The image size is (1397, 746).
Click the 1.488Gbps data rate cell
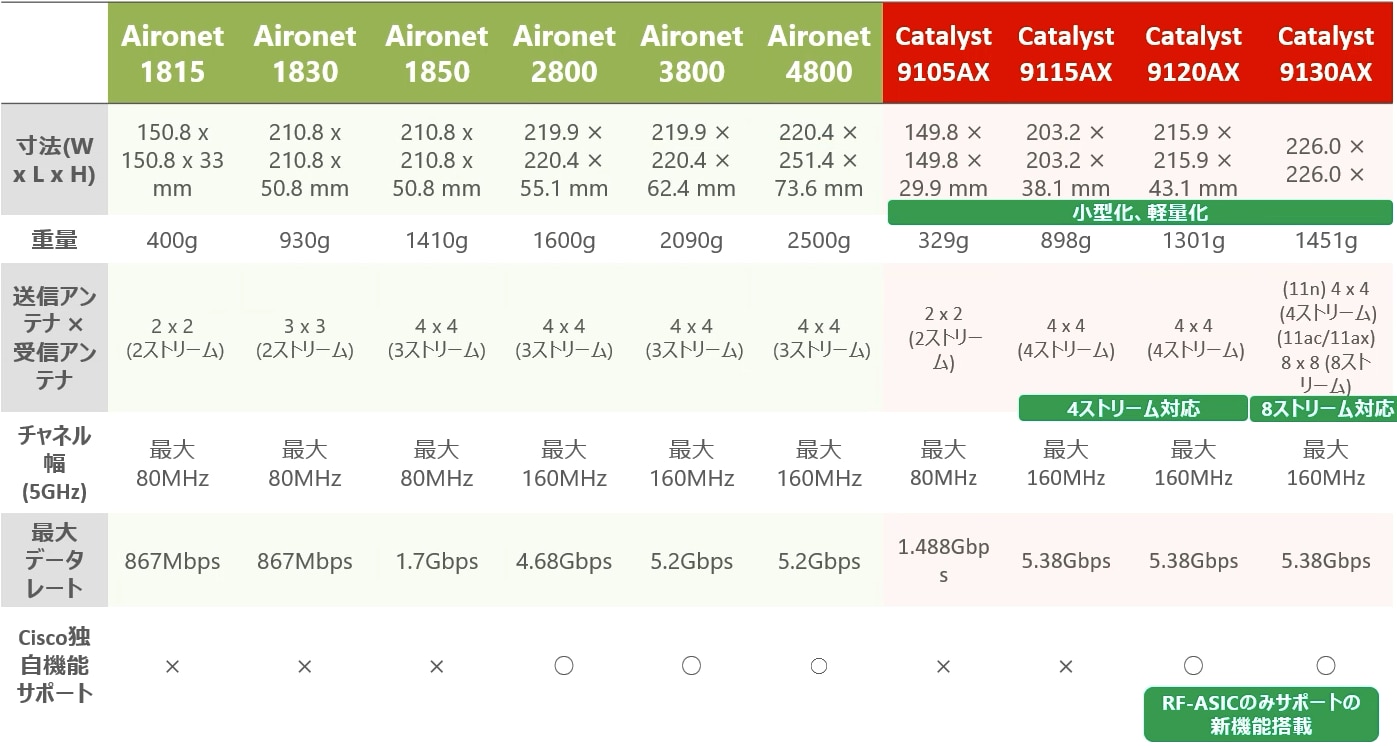click(x=943, y=561)
